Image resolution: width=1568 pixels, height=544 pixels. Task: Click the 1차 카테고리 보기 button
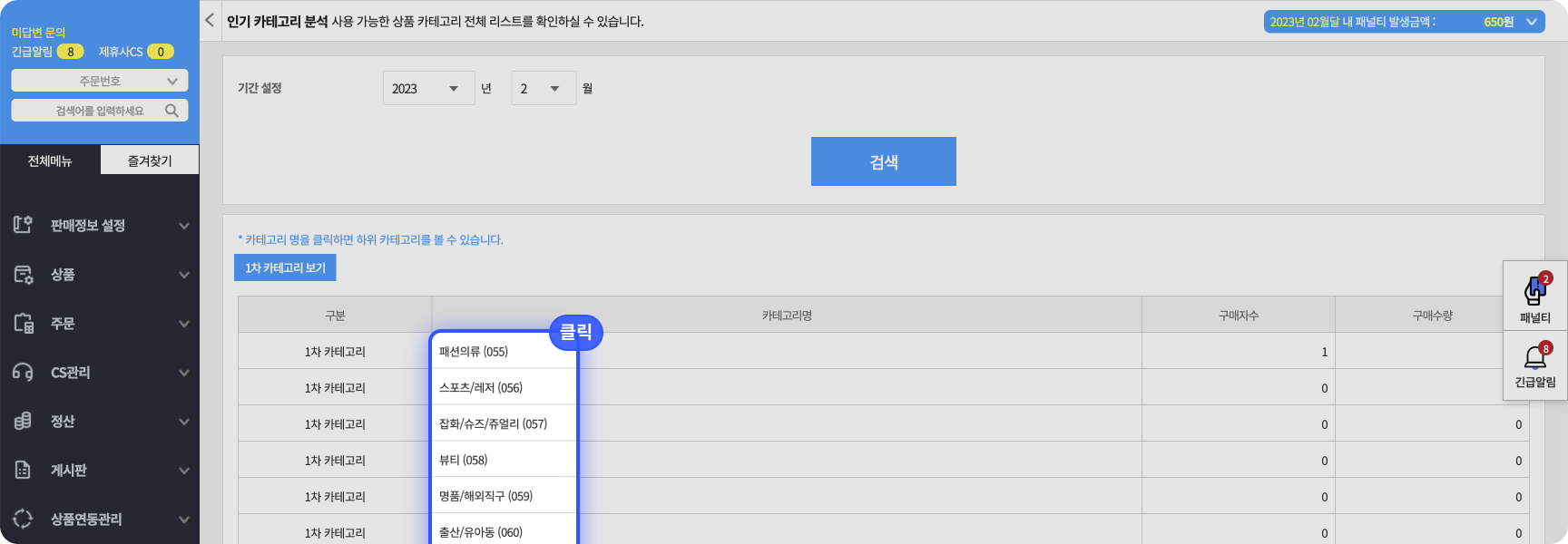coord(285,267)
